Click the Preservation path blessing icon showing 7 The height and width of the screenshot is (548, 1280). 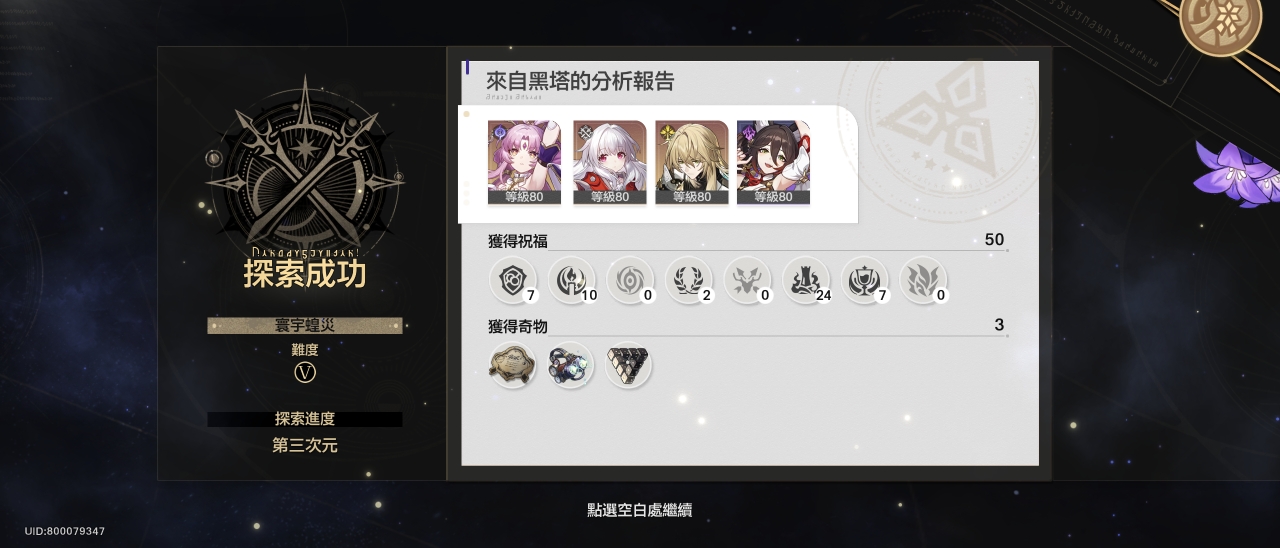tap(513, 279)
